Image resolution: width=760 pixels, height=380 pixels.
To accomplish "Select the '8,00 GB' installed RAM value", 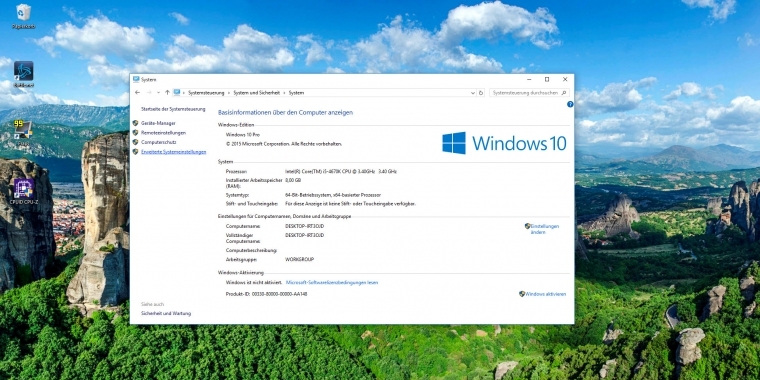I will (x=293, y=180).
